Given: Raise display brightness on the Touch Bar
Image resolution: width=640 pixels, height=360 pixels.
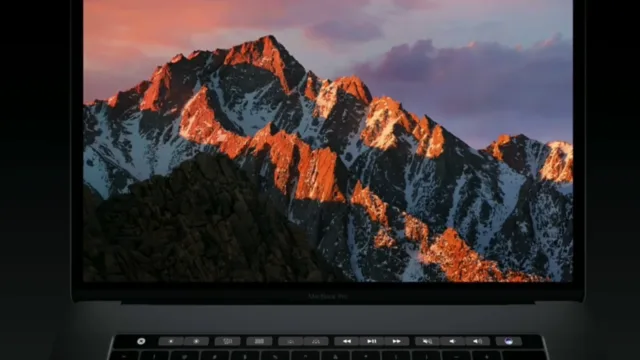Looking at the screenshot, I should 196,341.
